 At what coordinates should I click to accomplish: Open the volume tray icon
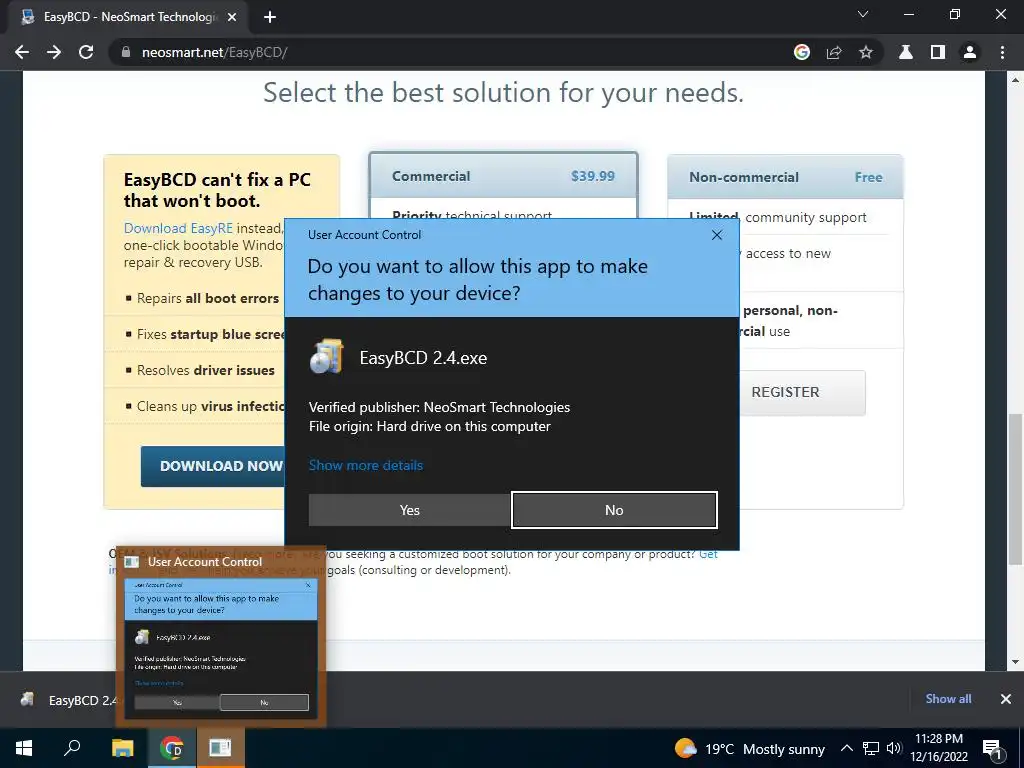894,748
